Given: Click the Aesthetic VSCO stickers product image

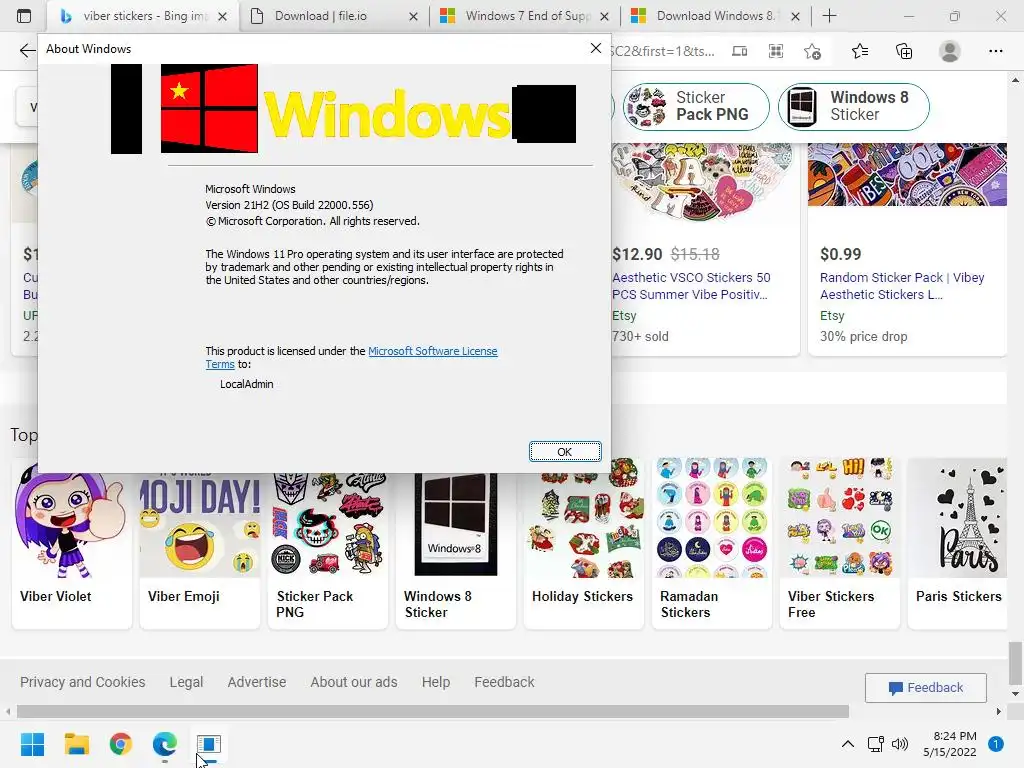Looking at the screenshot, I should 703,181.
